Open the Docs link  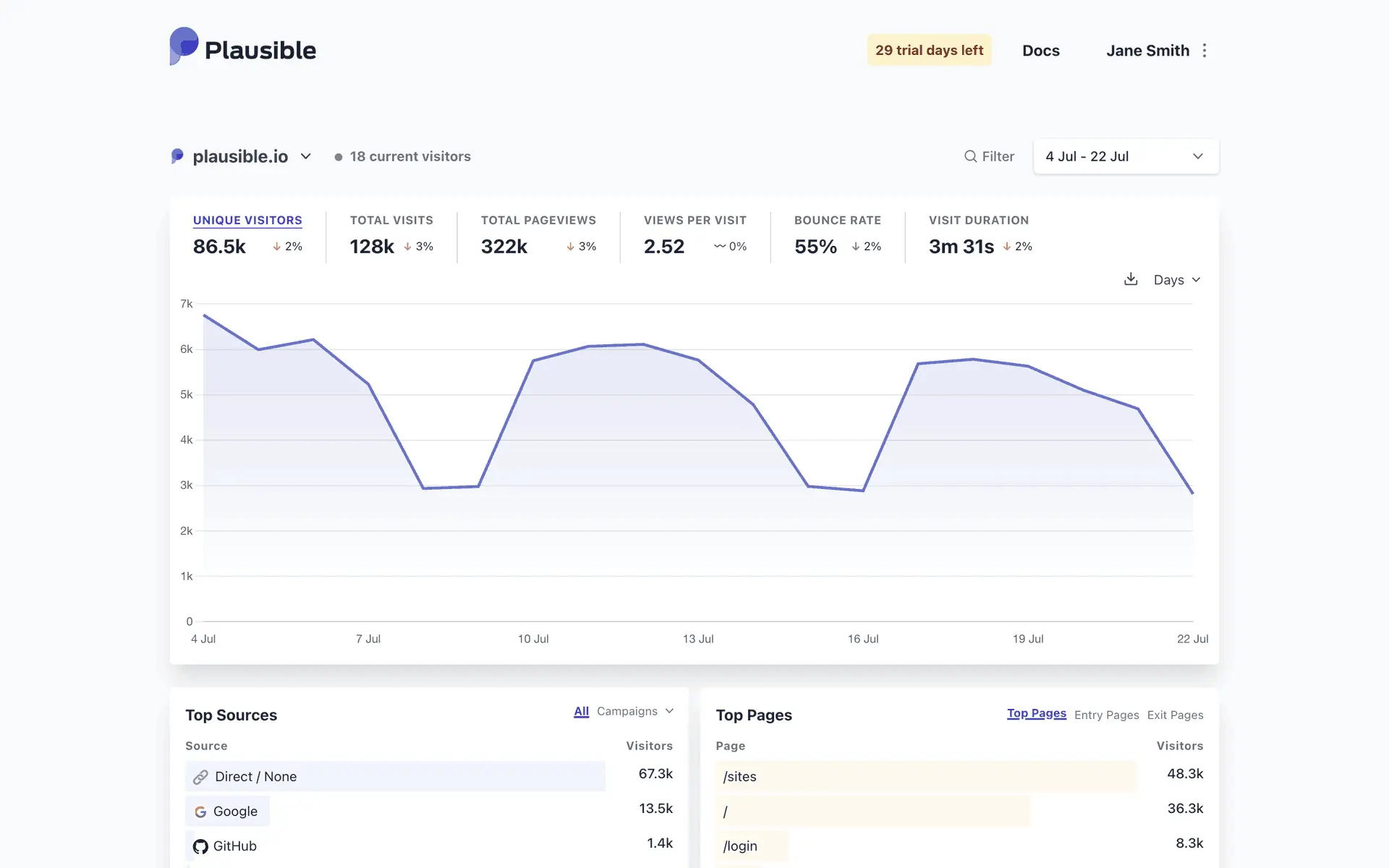[1040, 51]
